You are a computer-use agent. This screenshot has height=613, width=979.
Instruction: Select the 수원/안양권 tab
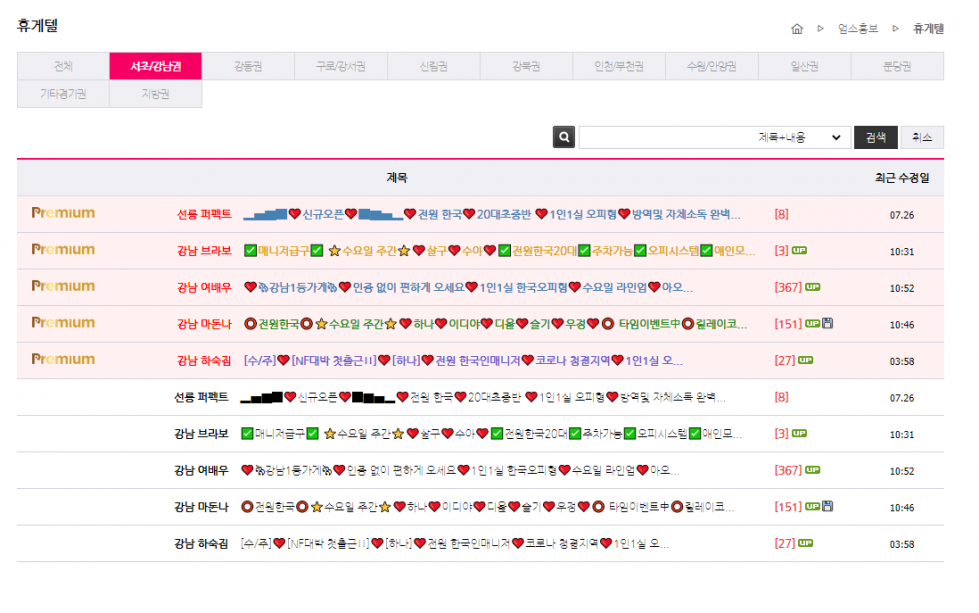712,66
